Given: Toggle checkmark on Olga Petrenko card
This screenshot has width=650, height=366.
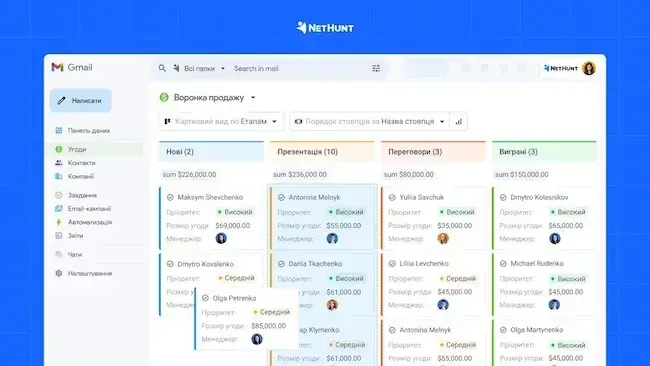Looking at the screenshot, I should click(205, 298).
